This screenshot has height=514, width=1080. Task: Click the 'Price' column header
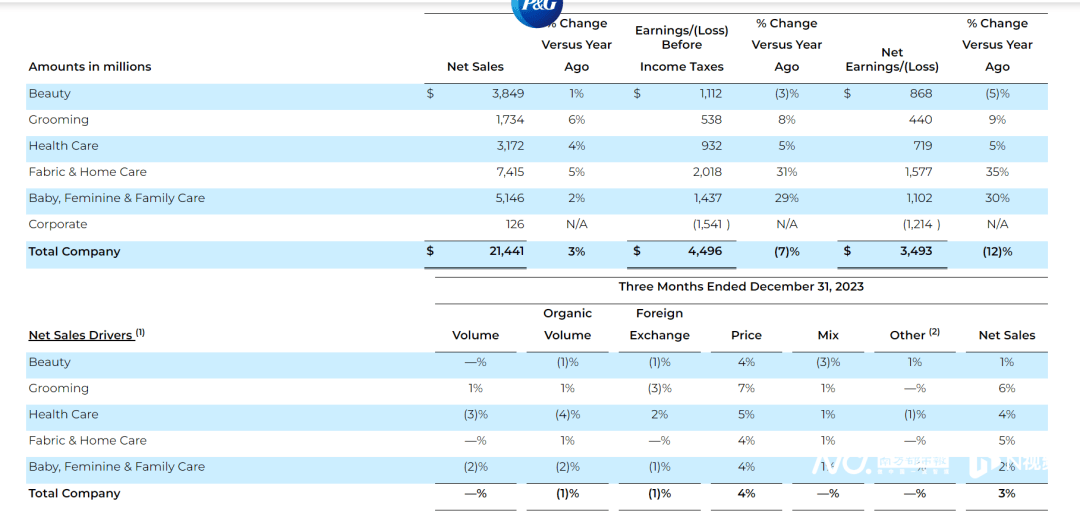(746, 336)
